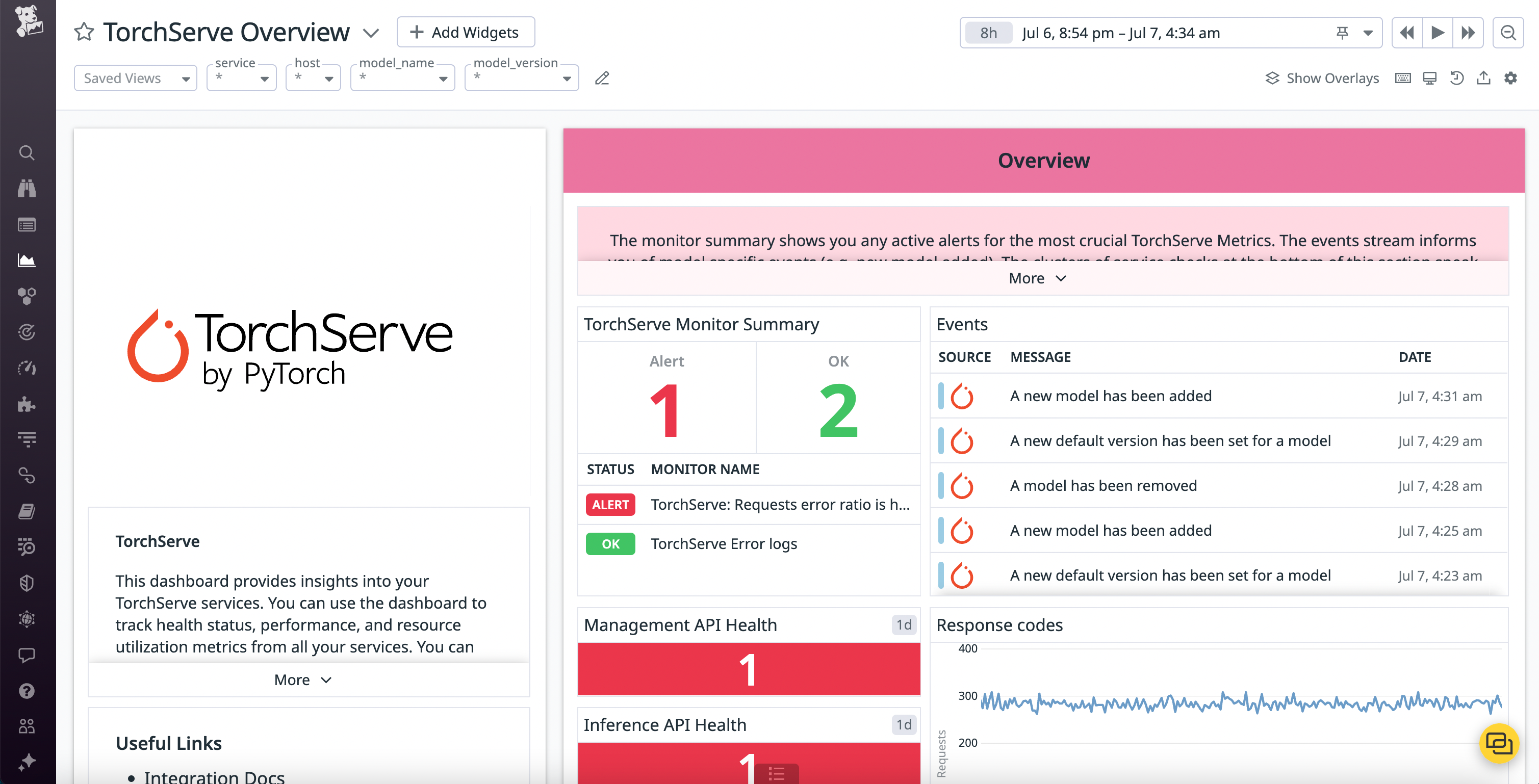
Task: Star the TorchServe Overview dashboard
Action: point(84,32)
